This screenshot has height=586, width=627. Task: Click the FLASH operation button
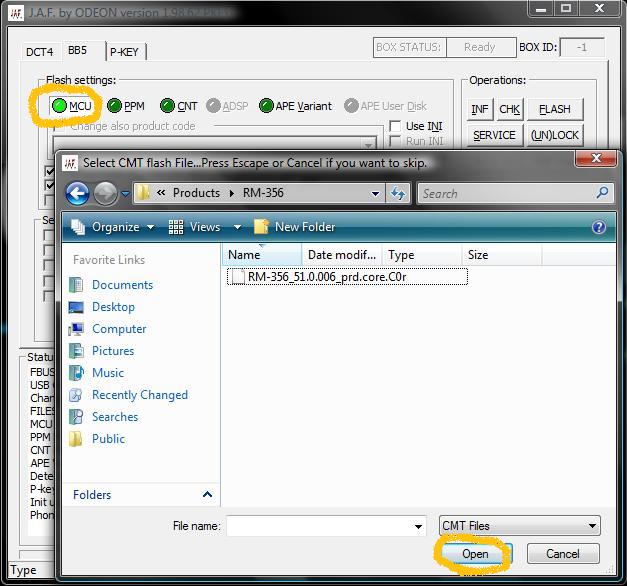coord(555,109)
